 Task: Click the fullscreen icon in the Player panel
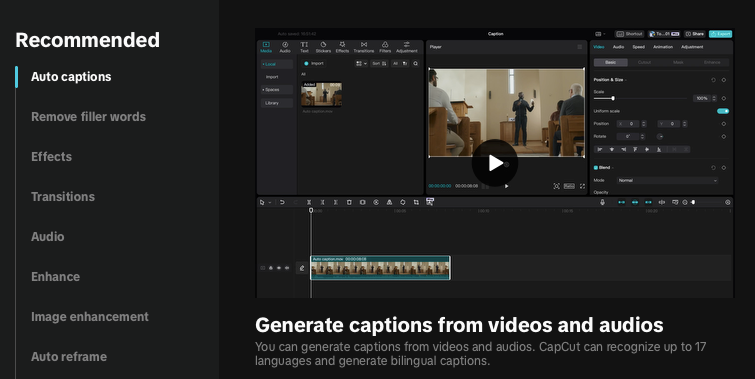582,186
